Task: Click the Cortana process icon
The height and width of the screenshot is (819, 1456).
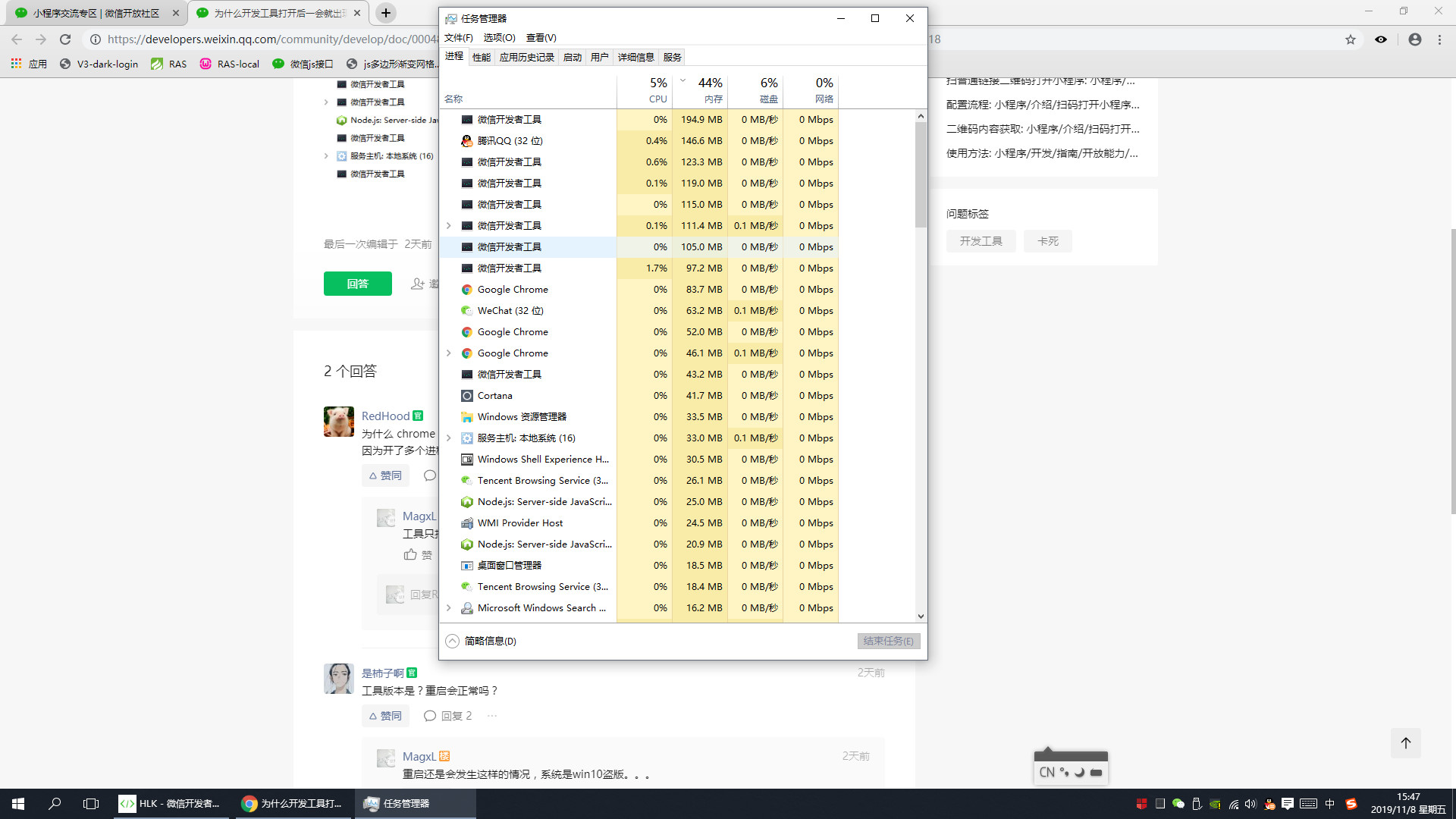Action: click(x=467, y=396)
